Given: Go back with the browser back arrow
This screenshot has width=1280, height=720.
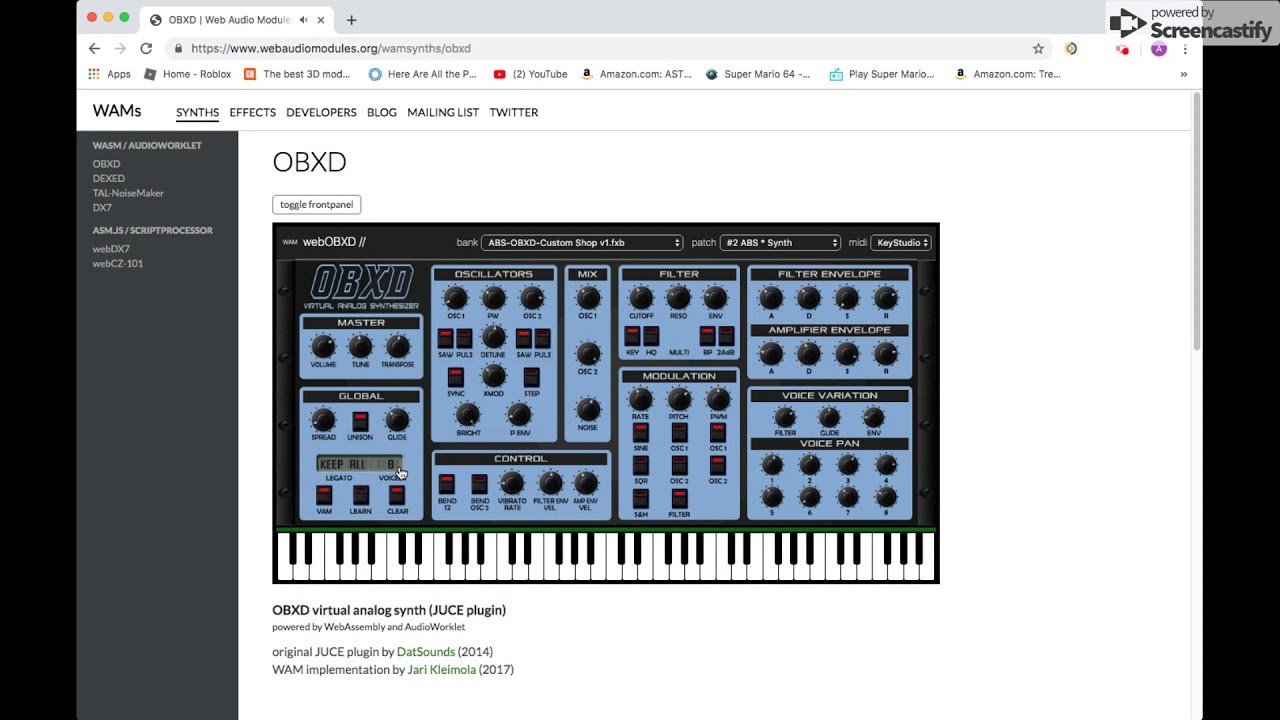Looking at the screenshot, I should [94, 48].
